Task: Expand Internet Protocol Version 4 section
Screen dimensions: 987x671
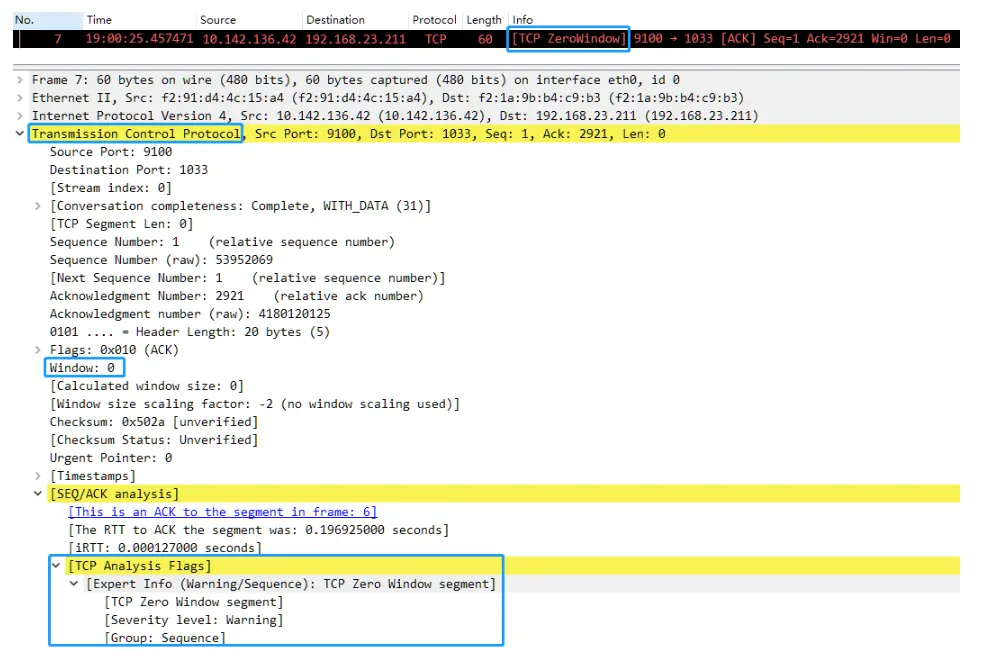Action: point(20,116)
